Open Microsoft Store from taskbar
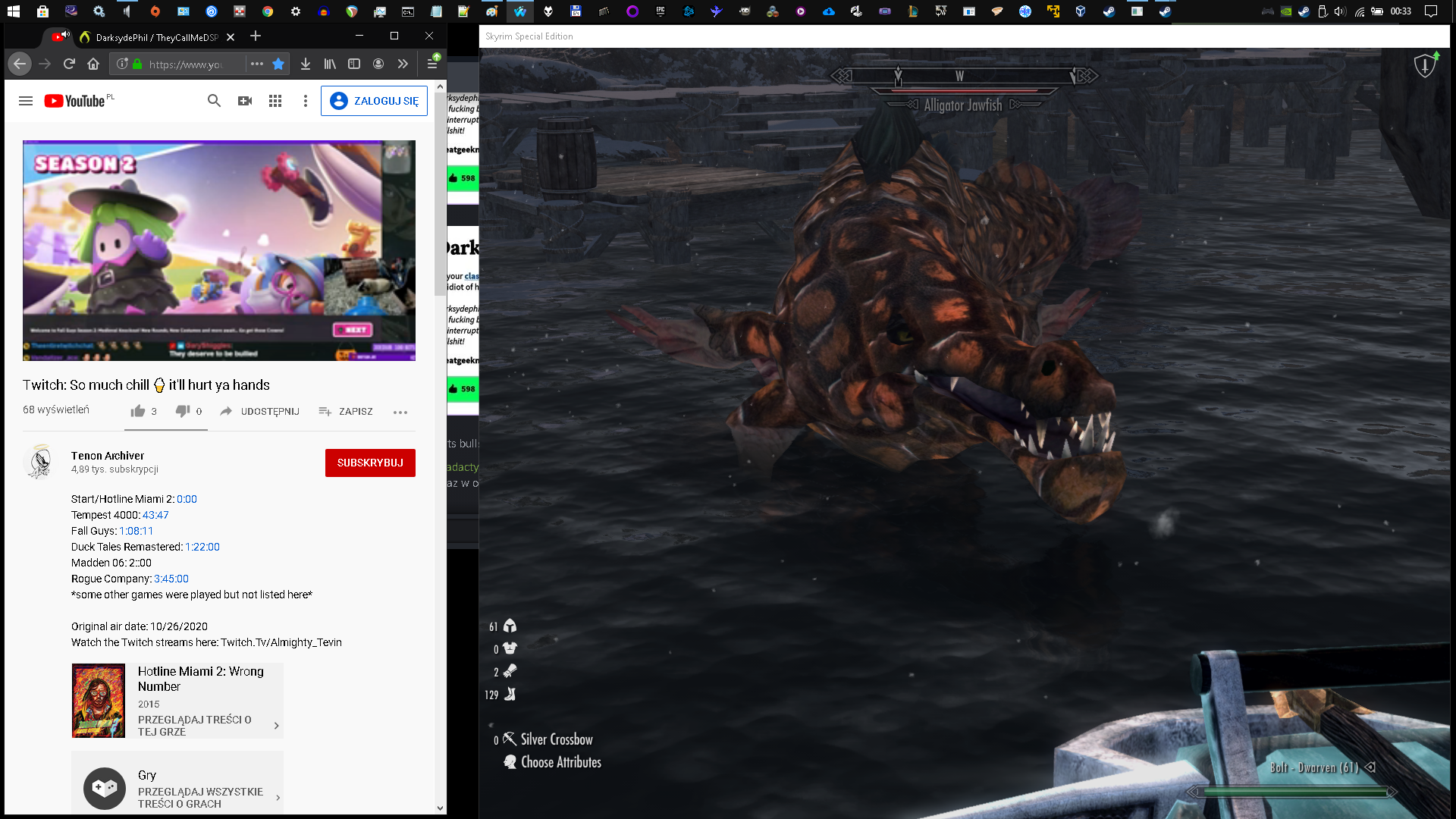The image size is (1456, 819). [42, 11]
